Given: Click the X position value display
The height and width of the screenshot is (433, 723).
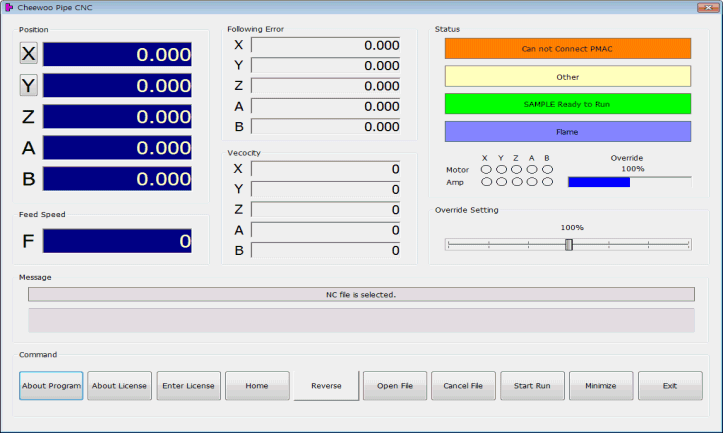Looking at the screenshot, I should [x=117, y=54].
